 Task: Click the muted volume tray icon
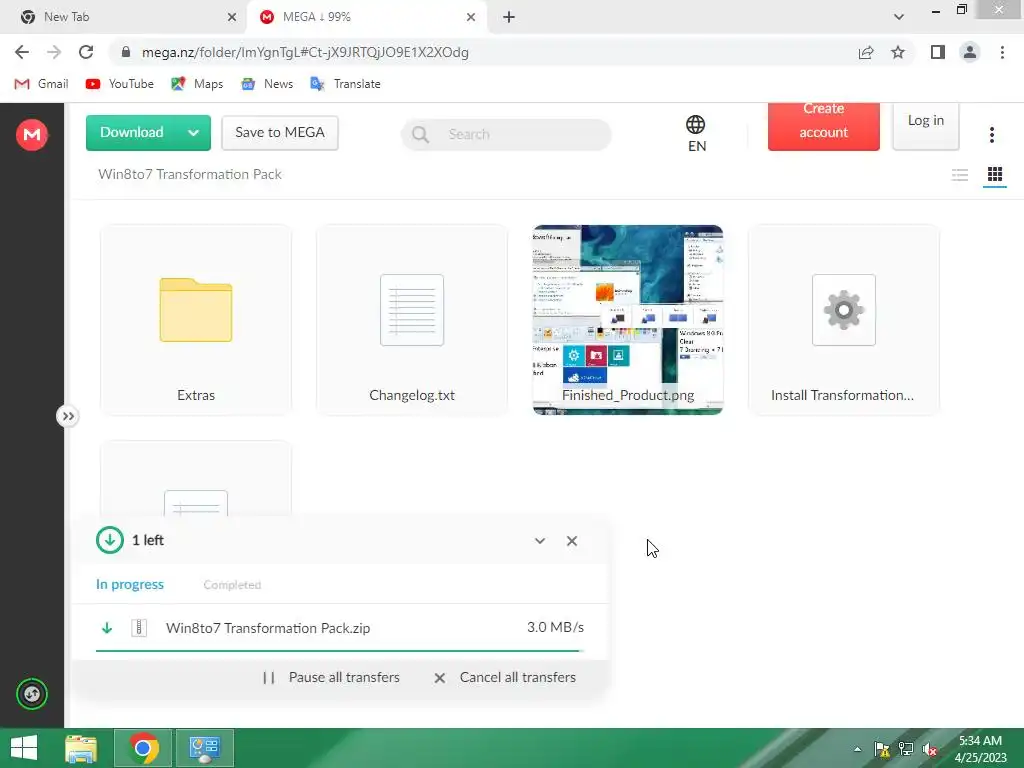[929, 749]
